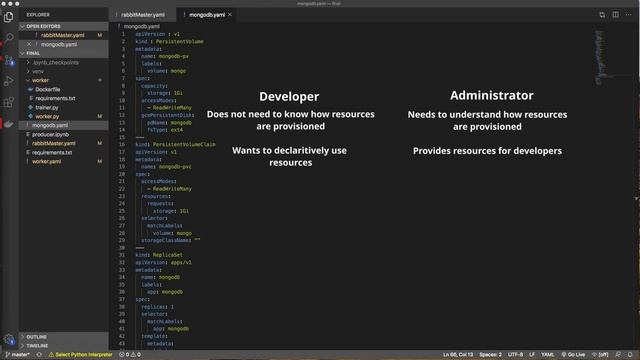Click the code minimap

click(x=599, y=57)
